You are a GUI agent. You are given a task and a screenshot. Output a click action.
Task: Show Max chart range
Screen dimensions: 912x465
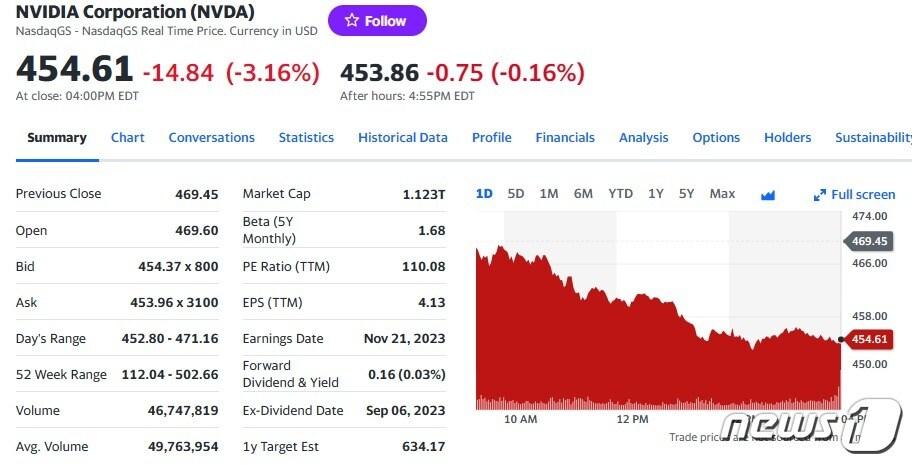point(722,194)
